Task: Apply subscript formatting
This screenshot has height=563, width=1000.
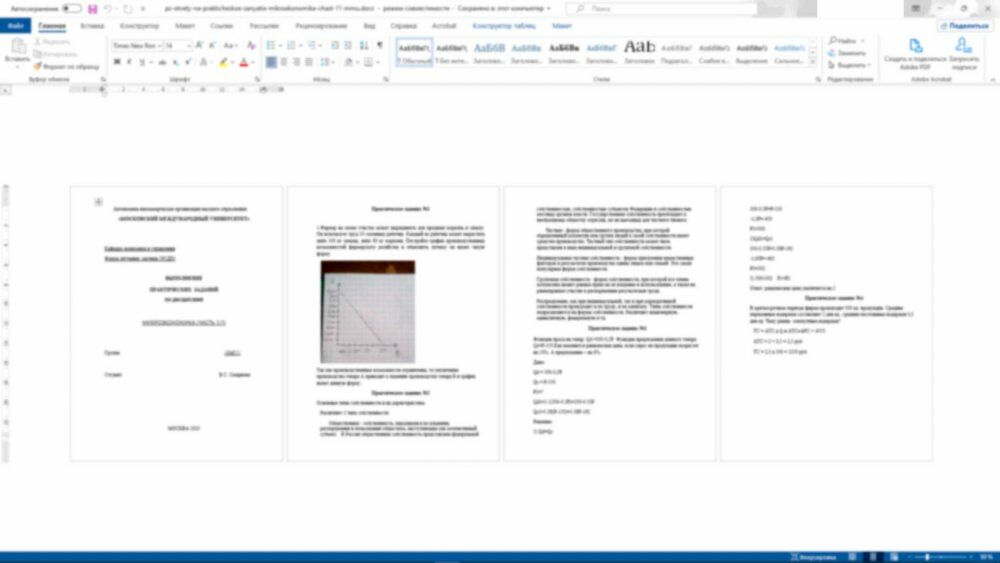Action: pos(175,62)
